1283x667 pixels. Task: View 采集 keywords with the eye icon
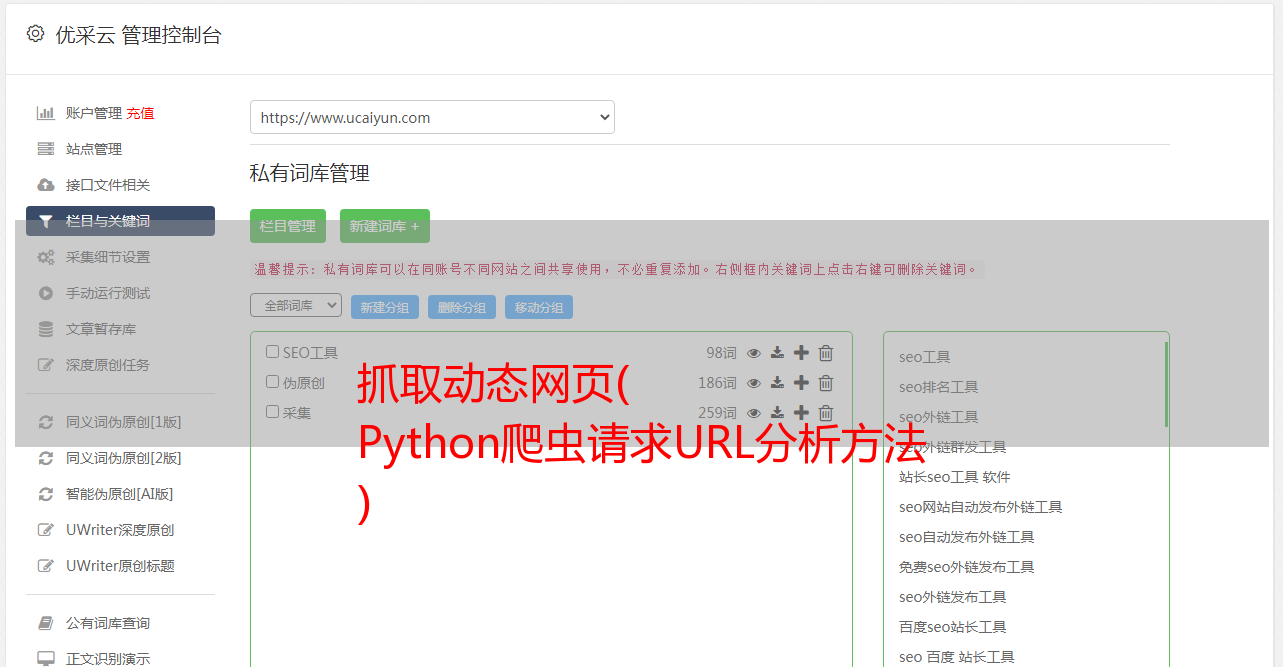click(x=754, y=413)
